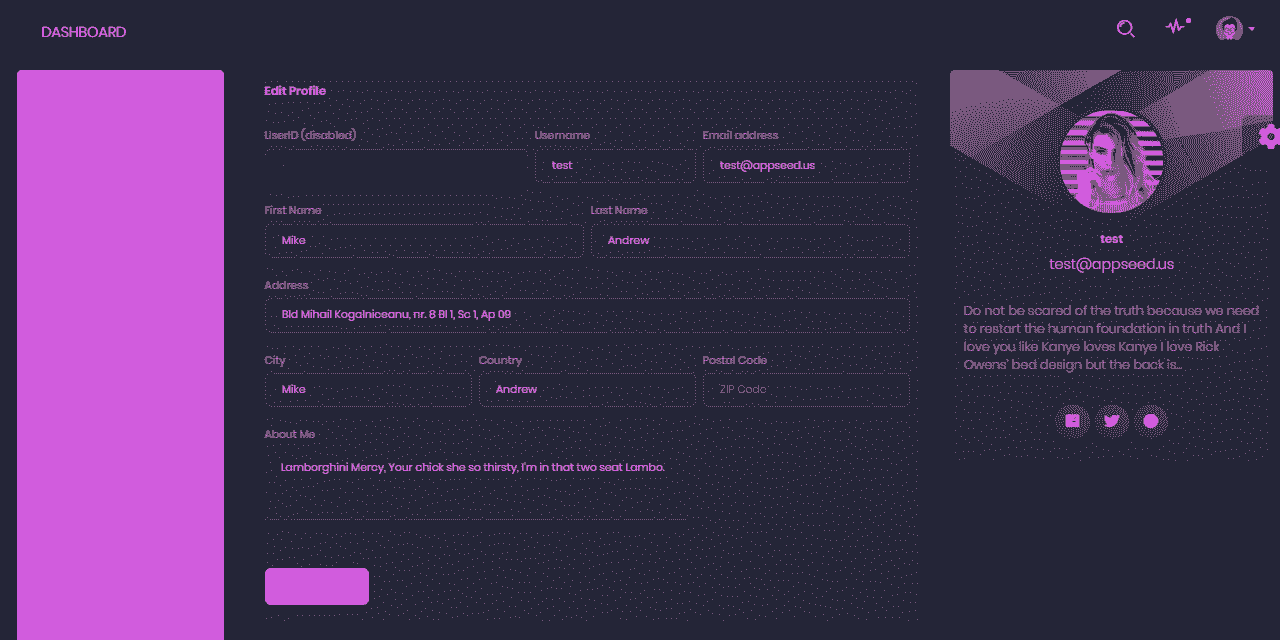Open the search icon in top bar
Image resolution: width=1280 pixels, height=640 pixels.
1125,29
